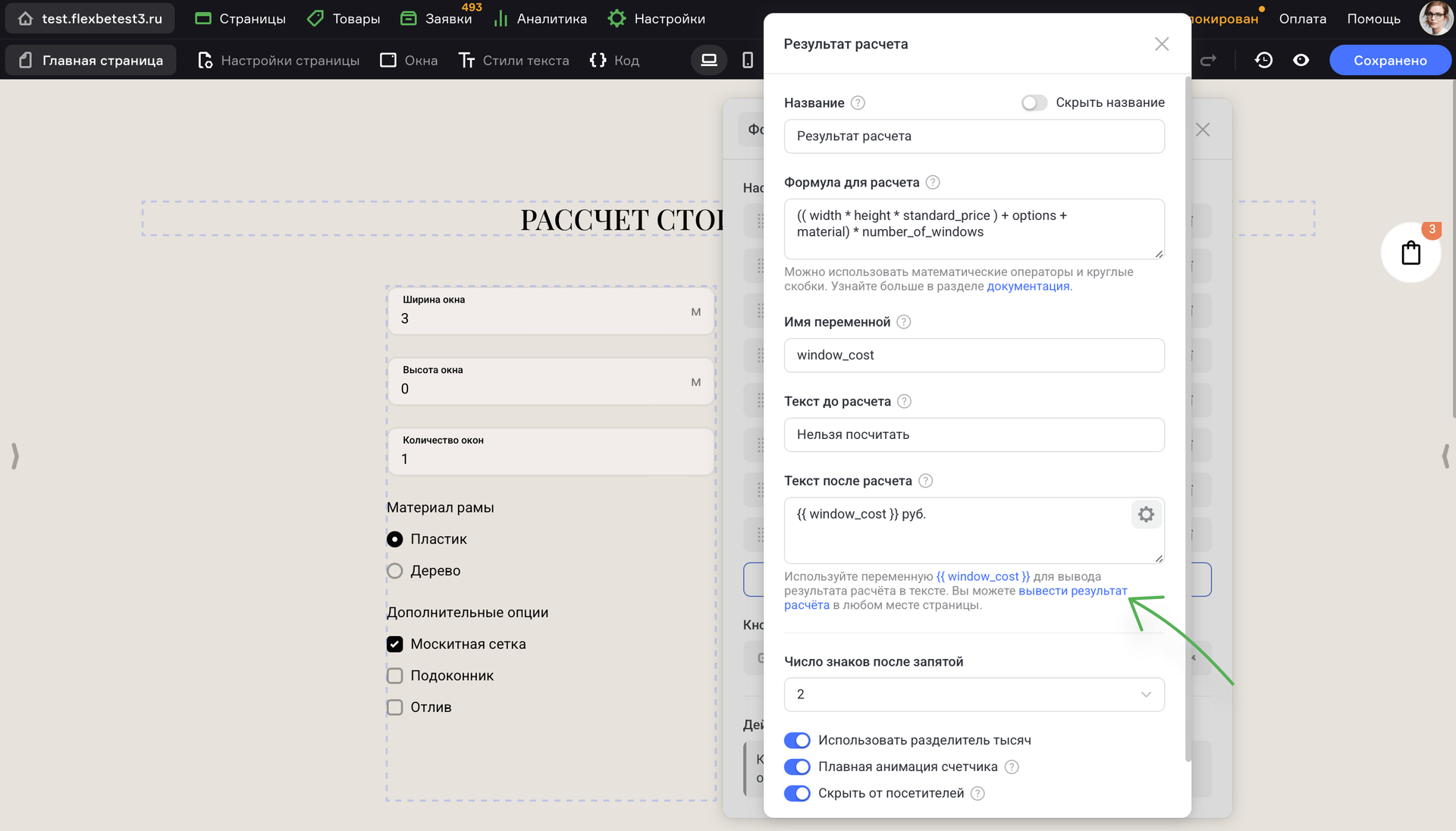The width and height of the screenshot is (1456, 831).
Task: Open the shopping cart icon
Action: [x=1410, y=253]
